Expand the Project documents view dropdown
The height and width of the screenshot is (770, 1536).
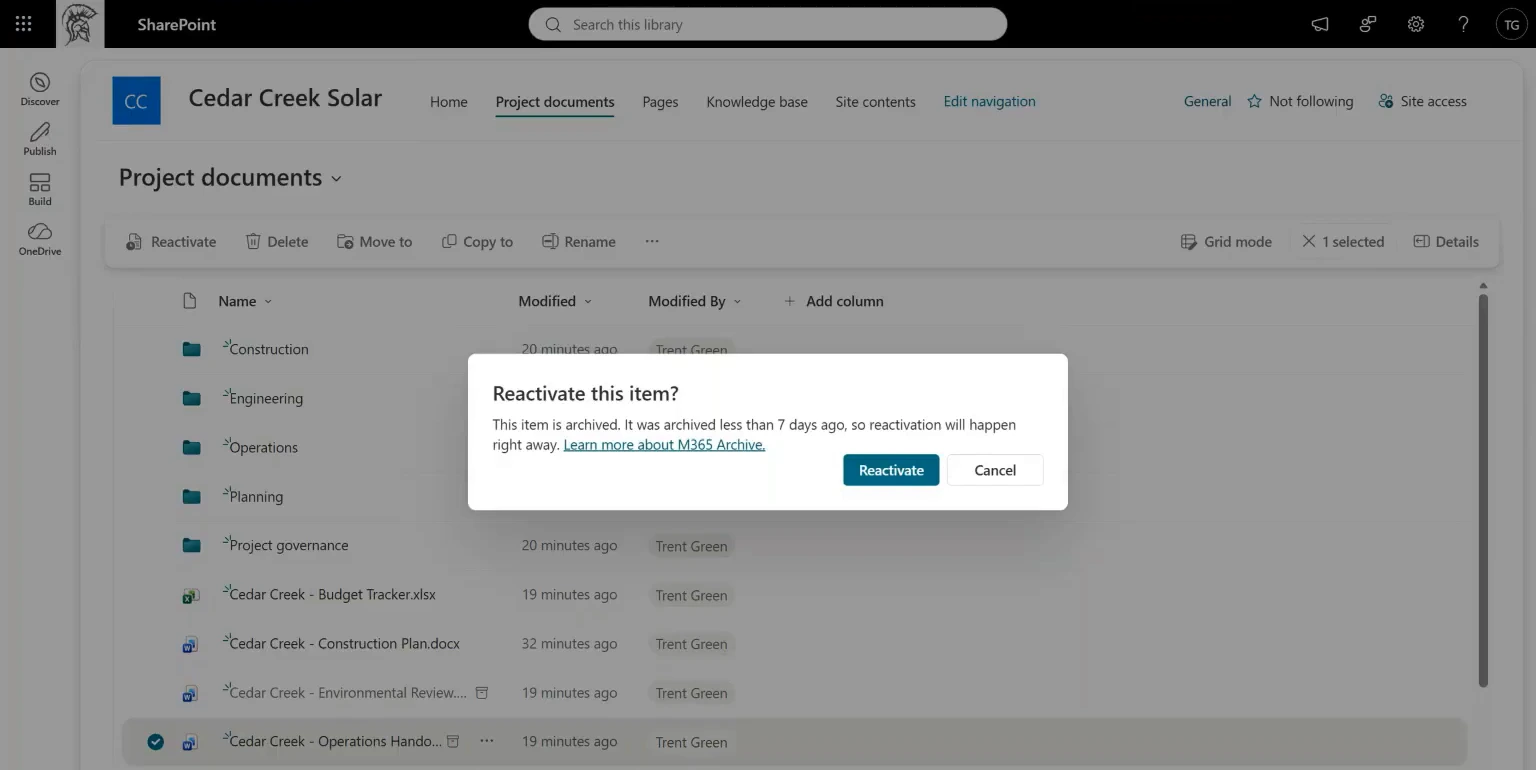336,179
